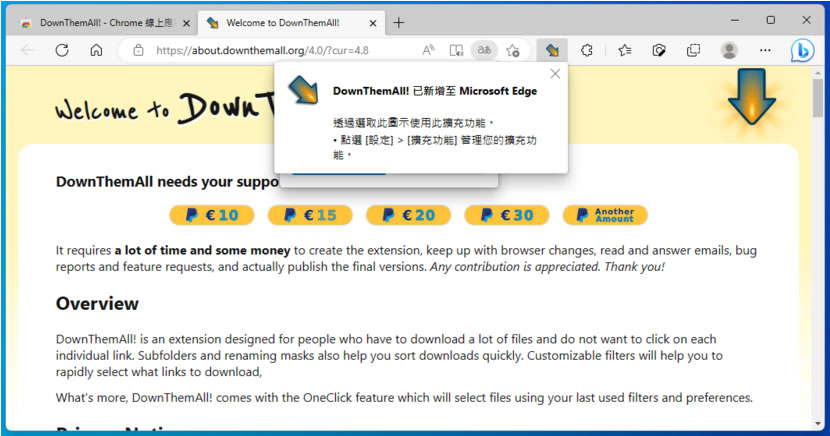830x436 pixels.
Task: Click the popup title 'DownThemAll! 已新增至 Microsoft Edge'
Action: tap(435, 91)
